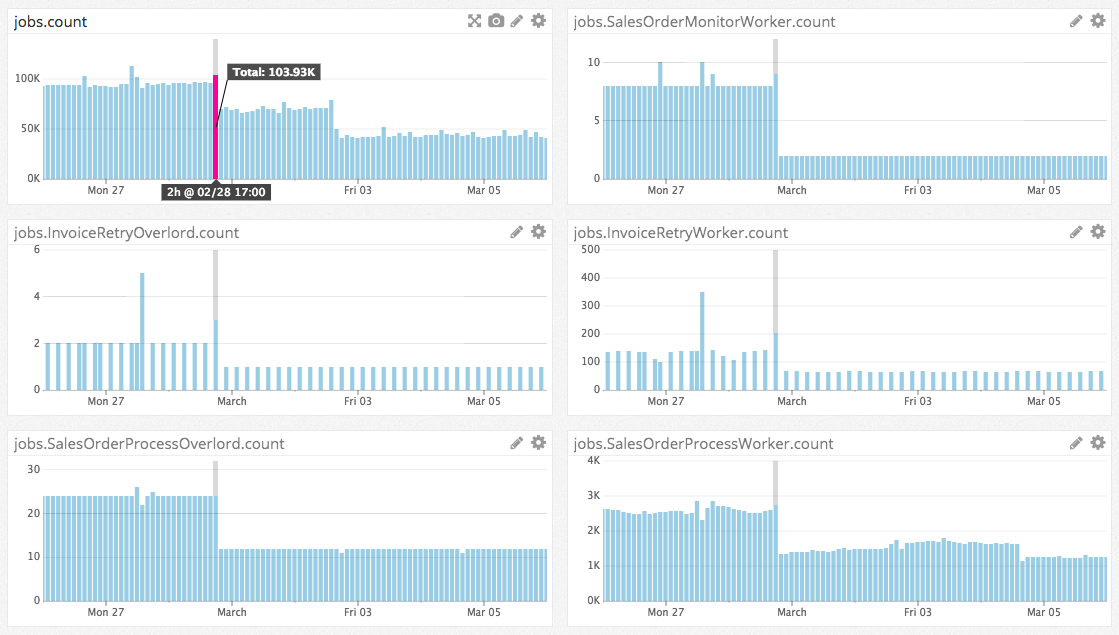1119x635 pixels.
Task: Edit the jobs.SalesOrderProcessWorker.count graph
Action: click(x=1076, y=443)
